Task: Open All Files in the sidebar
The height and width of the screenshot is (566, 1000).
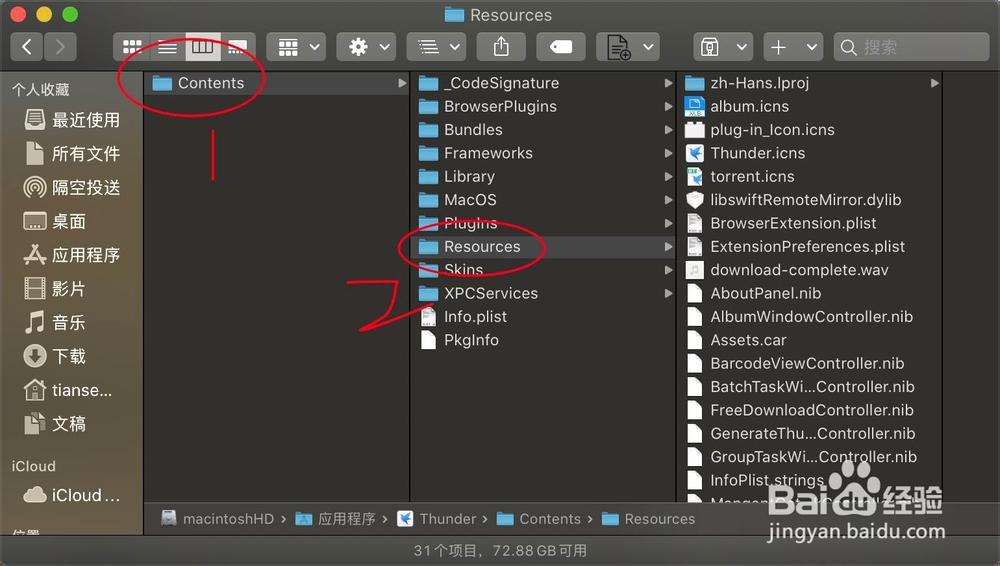Action: point(71,154)
